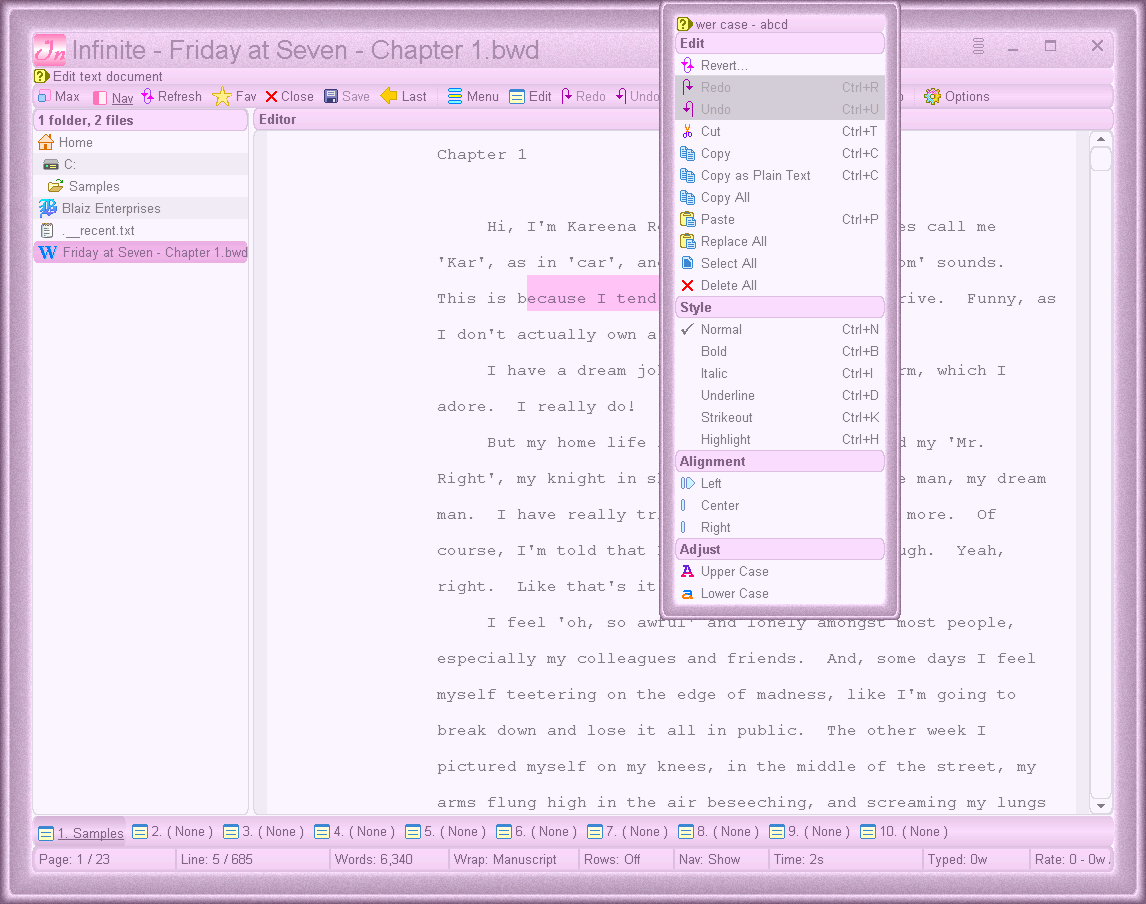Screen dimensions: 1146x904
Task: Switch to tab 3. (None)
Action: [x=263, y=832]
